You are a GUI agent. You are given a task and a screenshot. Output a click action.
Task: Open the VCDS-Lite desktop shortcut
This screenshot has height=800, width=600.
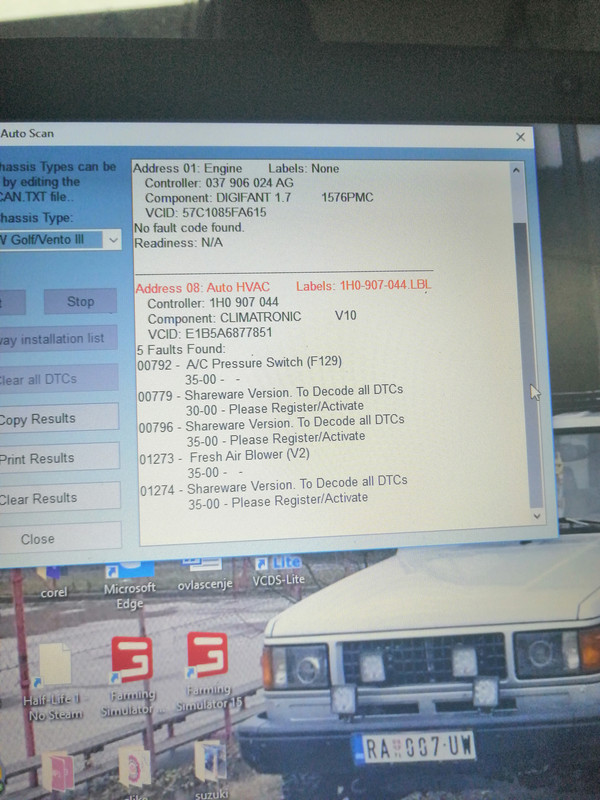tap(278, 569)
